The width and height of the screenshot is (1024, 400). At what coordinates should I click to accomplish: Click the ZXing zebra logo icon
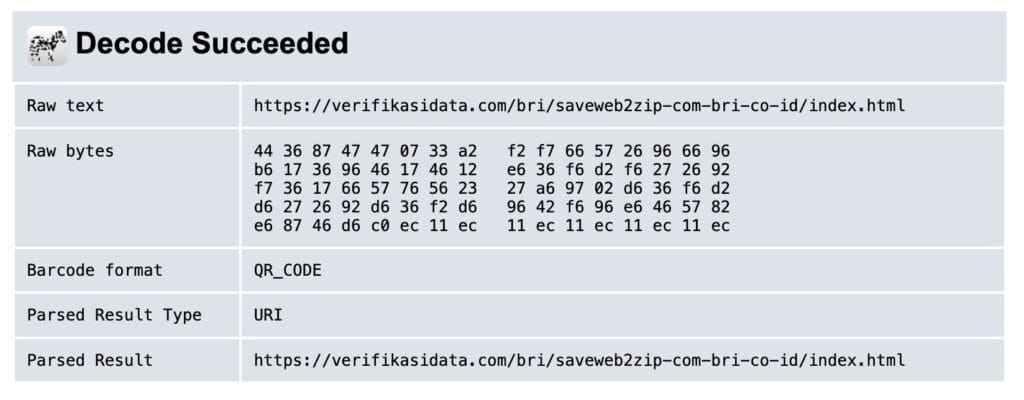tap(47, 46)
